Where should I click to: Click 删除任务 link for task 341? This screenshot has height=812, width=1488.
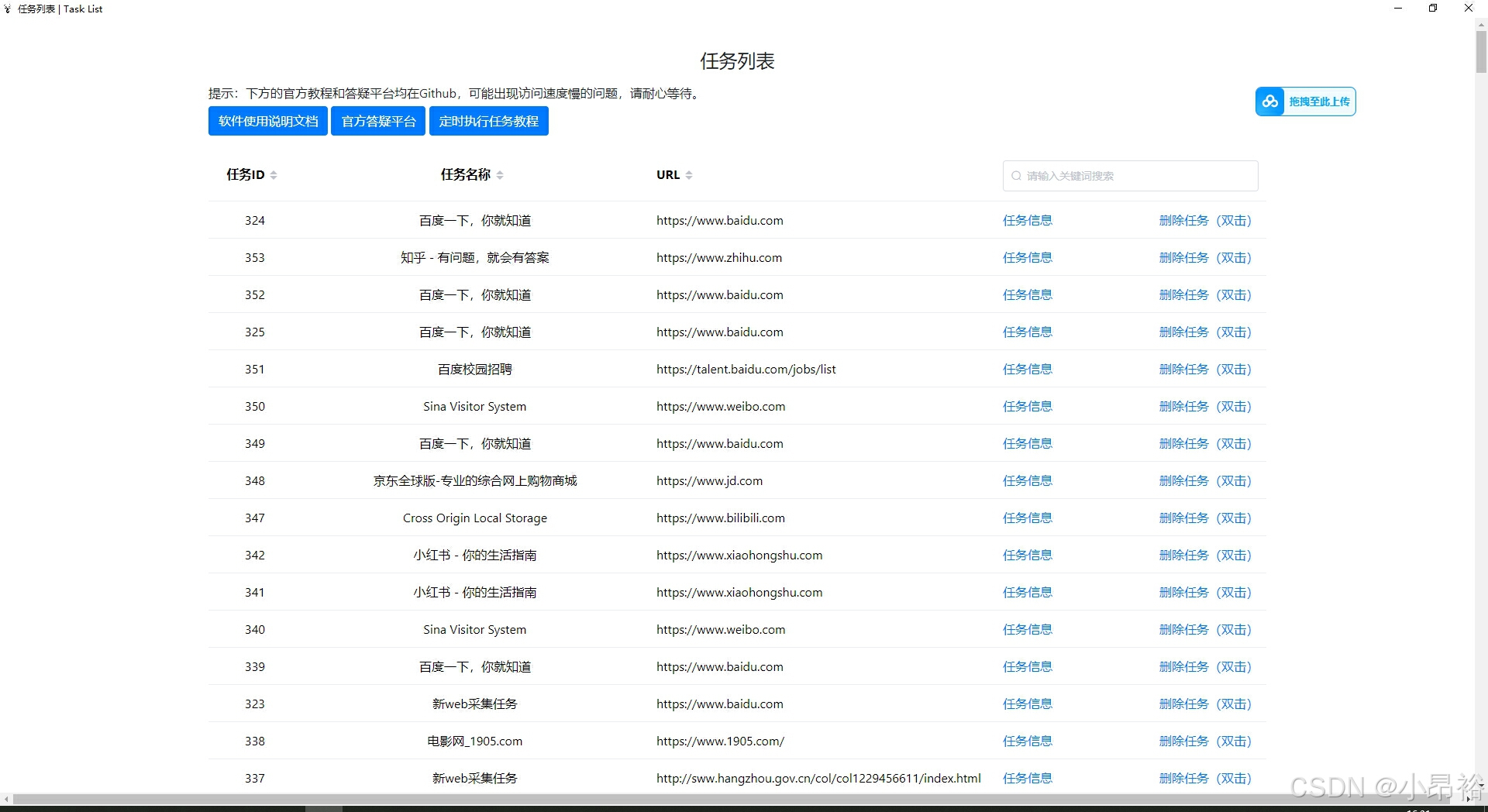point(1205,593)
